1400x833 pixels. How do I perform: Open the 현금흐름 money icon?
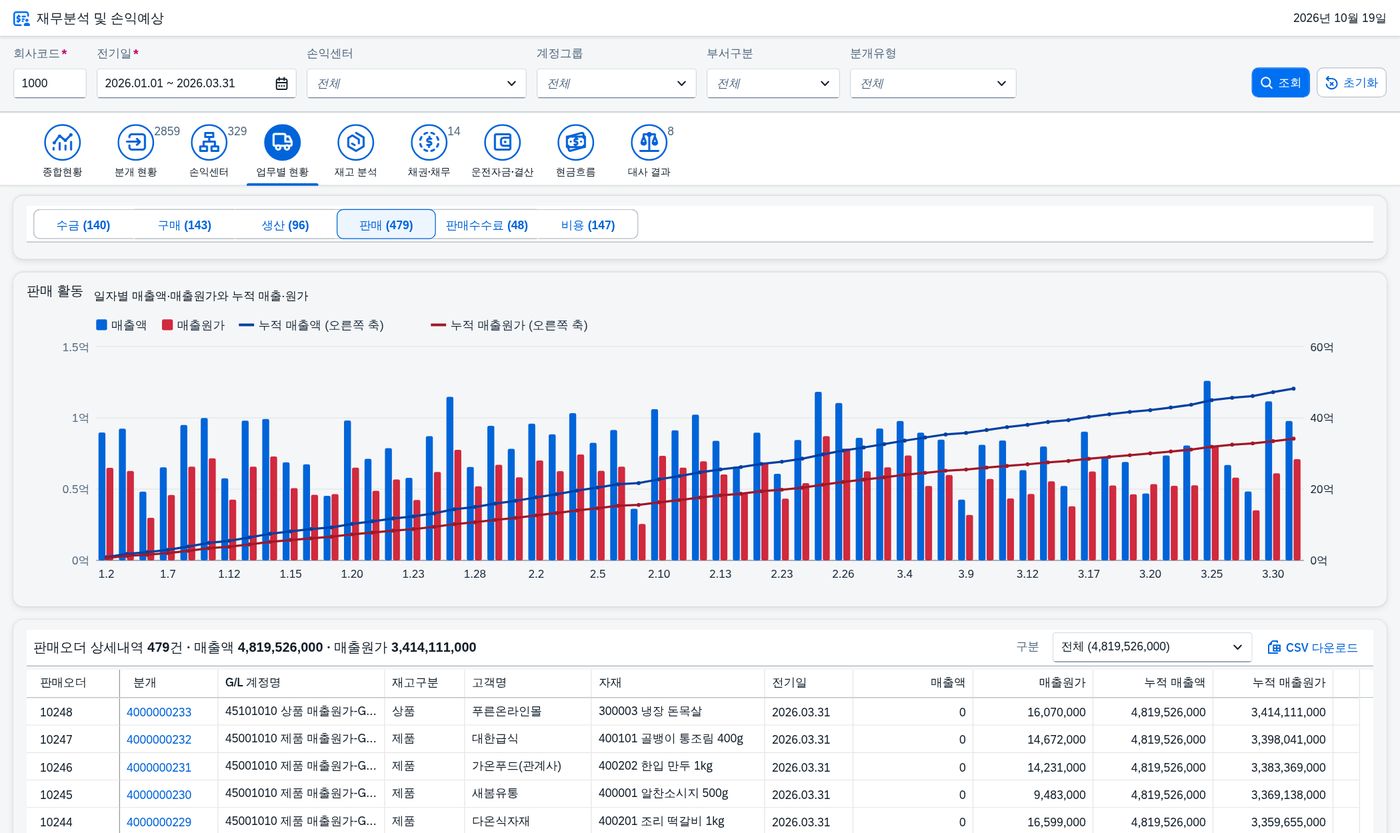575,143
